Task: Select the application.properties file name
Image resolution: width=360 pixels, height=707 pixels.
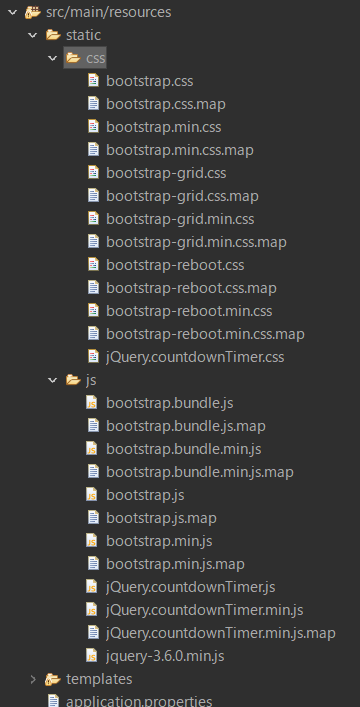Action: [x=139, y=701]
